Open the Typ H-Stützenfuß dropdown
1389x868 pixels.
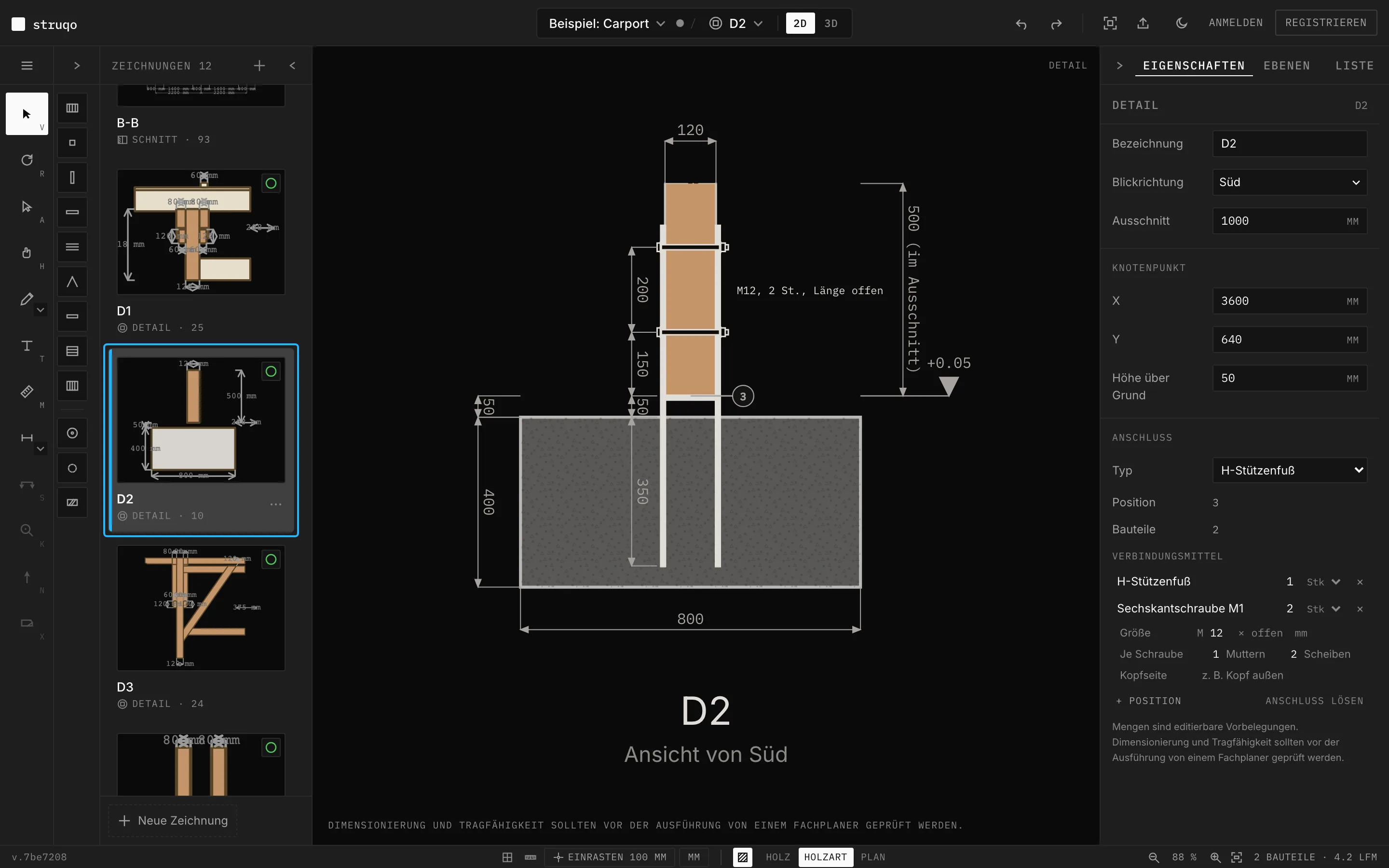pyautogui.click(x=1289, y=470)
